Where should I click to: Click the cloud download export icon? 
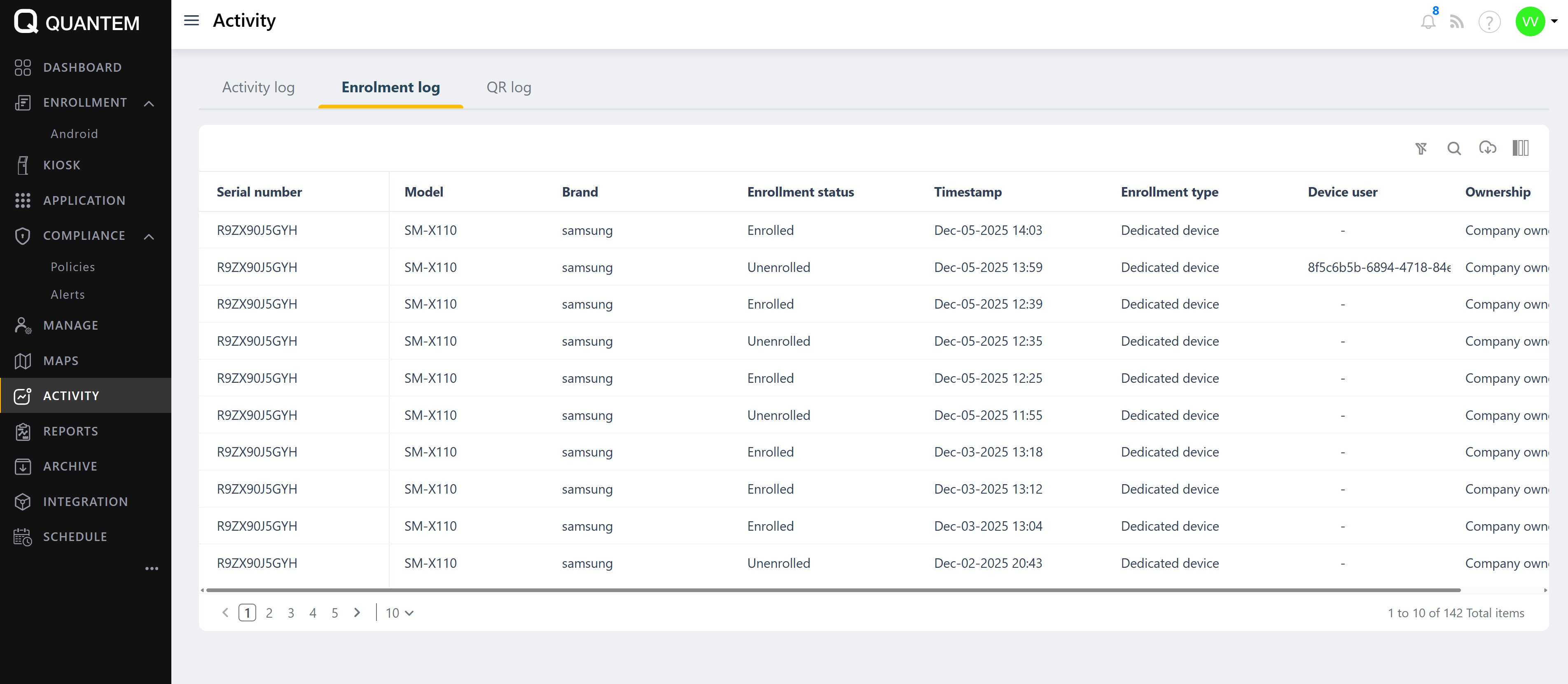1487,148
